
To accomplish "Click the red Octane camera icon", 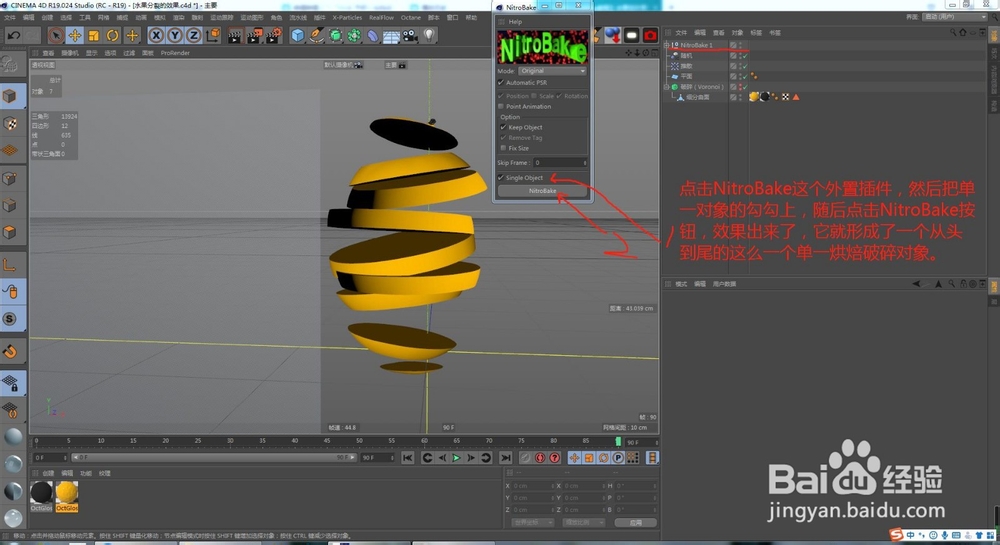I will [650, 36].
